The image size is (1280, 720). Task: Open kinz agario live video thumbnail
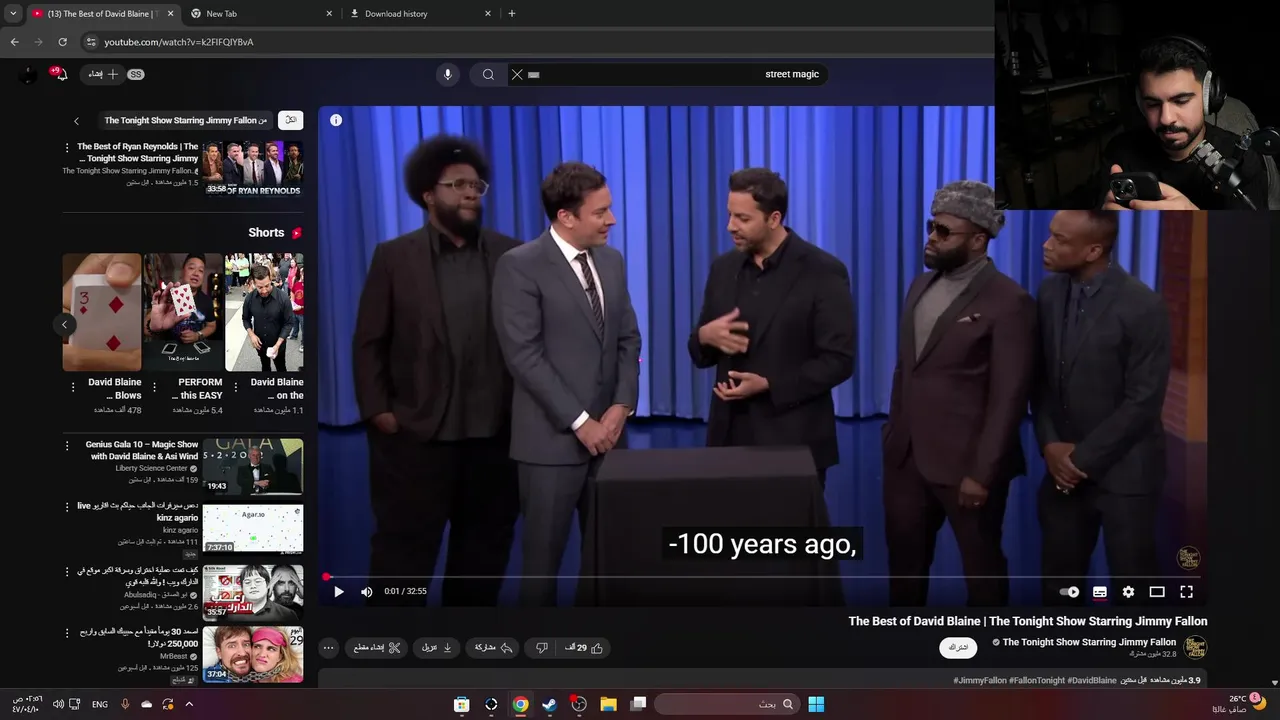point(253,528)
